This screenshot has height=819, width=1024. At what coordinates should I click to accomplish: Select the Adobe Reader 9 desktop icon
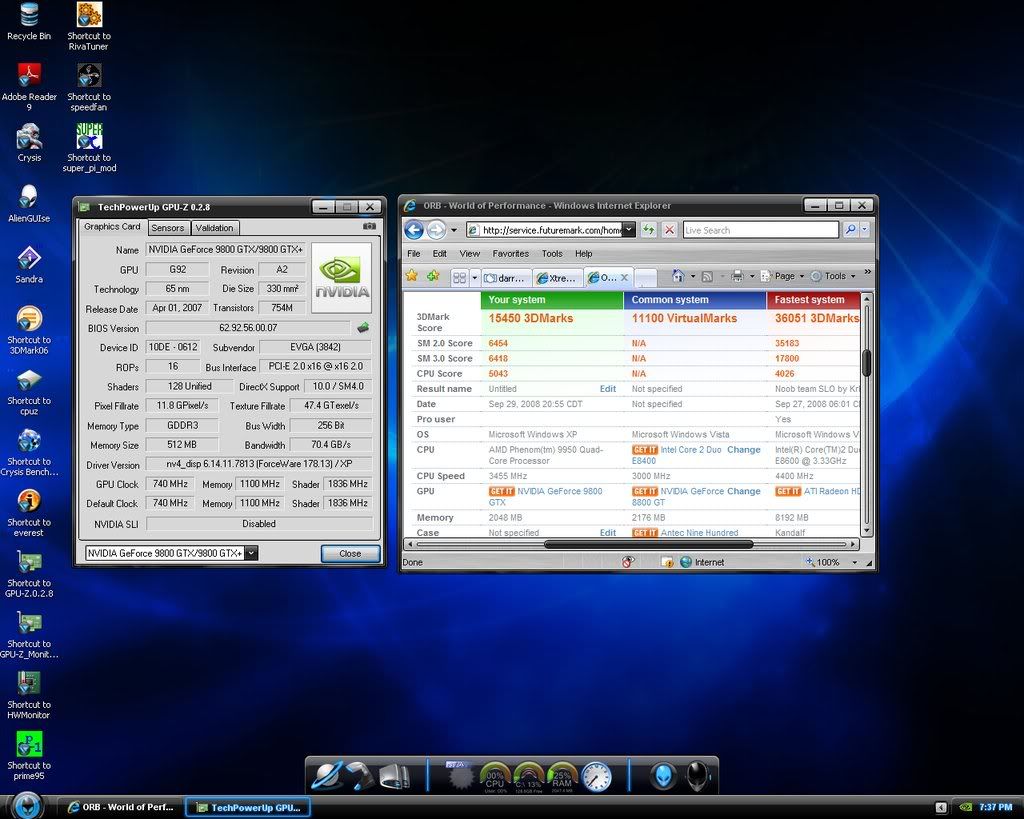(29, 87)
